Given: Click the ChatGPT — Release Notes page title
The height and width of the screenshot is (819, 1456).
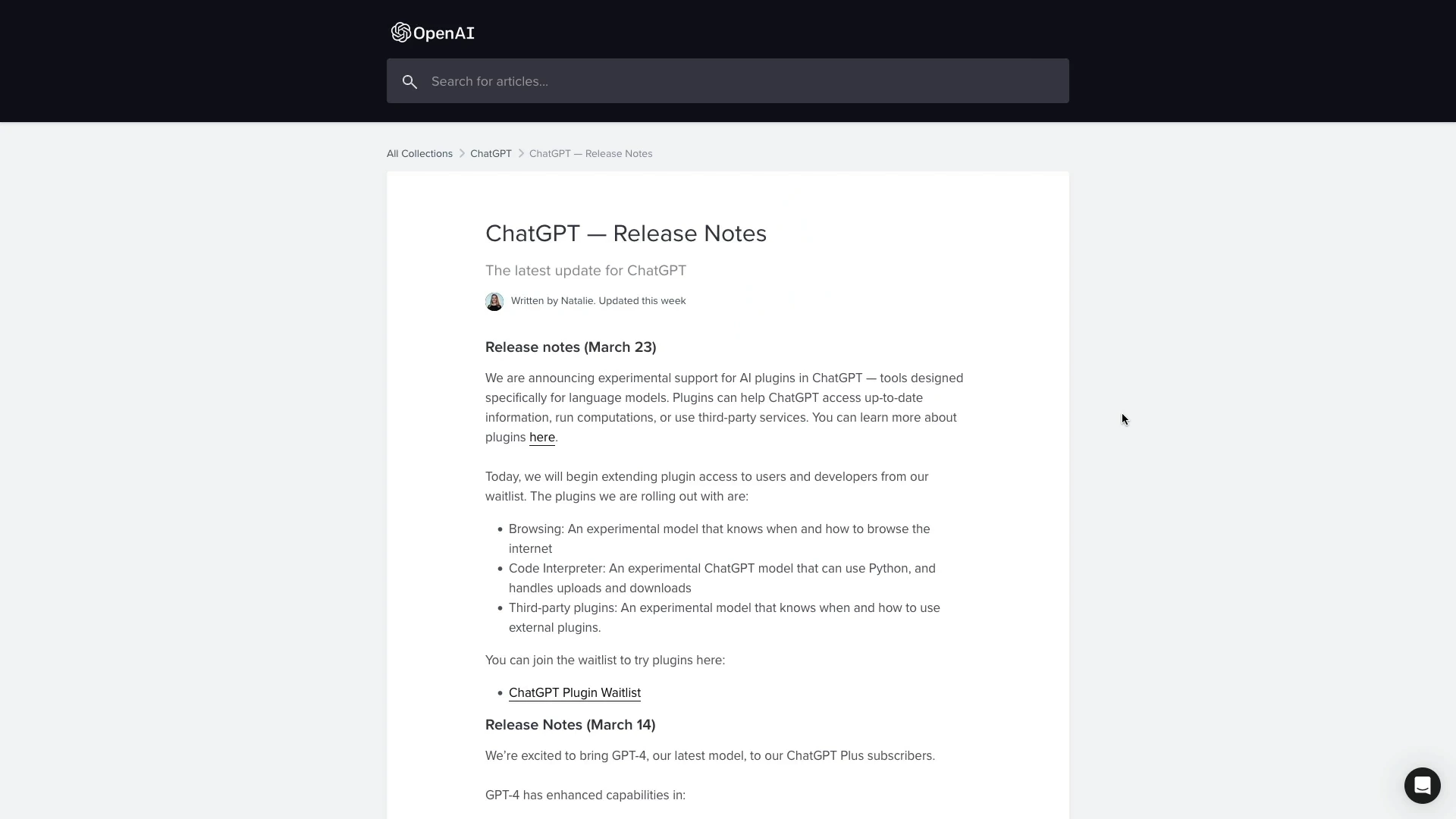Looking at the screenshot, I should pyautogui.click(x=626, y=234).
